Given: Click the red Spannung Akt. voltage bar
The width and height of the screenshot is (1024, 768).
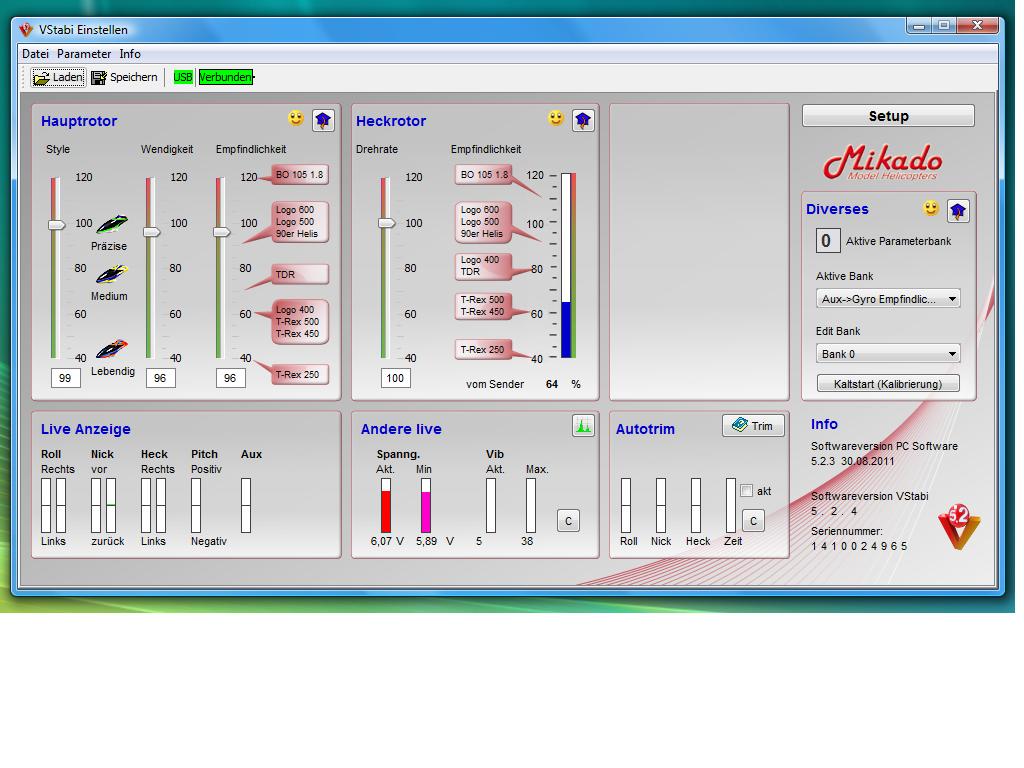Looking at the screenshot, I should tap(386, 505).
